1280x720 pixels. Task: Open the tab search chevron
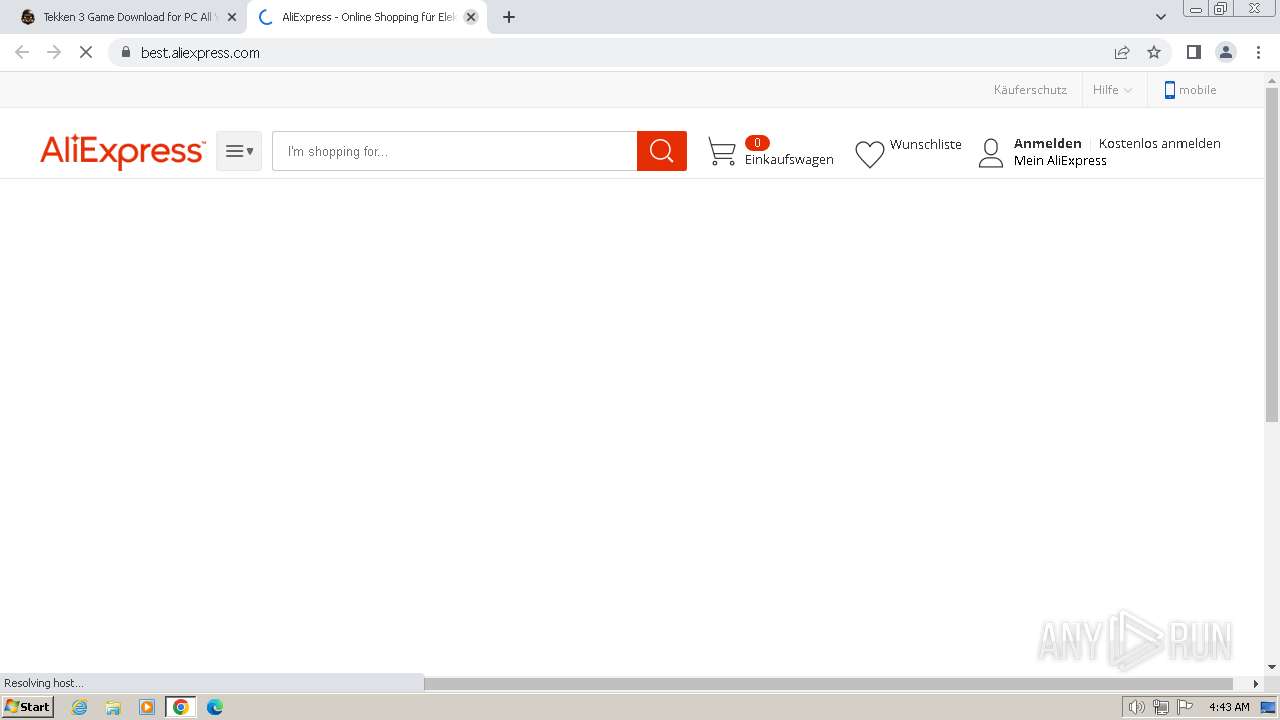1161,17
